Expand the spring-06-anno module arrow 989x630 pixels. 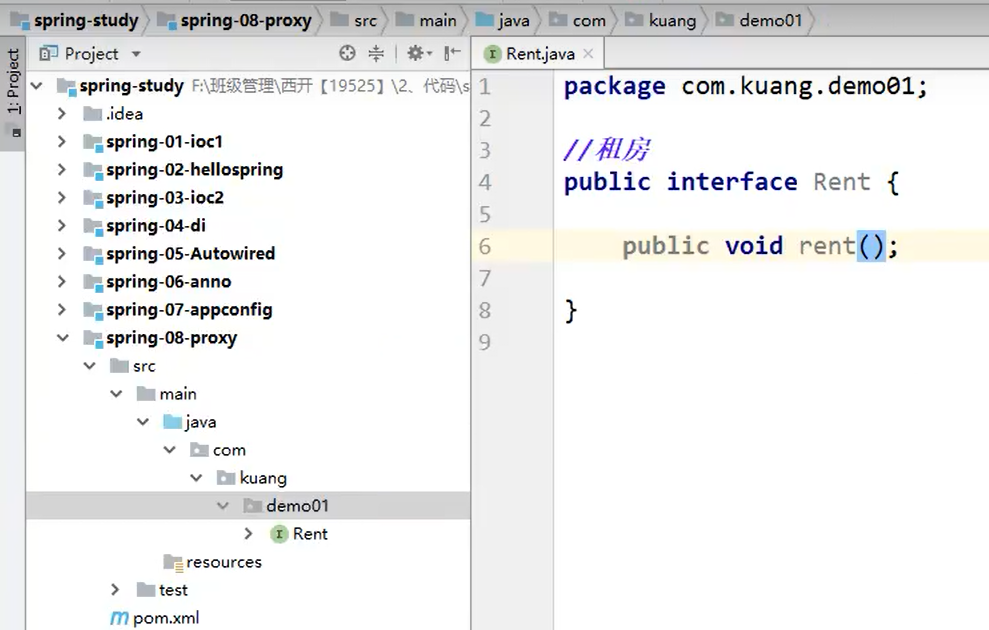coord(62,281)
